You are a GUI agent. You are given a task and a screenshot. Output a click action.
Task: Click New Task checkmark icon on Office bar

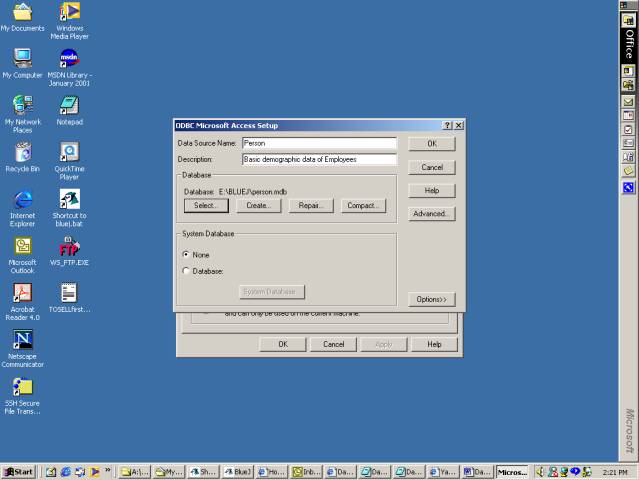[x=628, y=130]
